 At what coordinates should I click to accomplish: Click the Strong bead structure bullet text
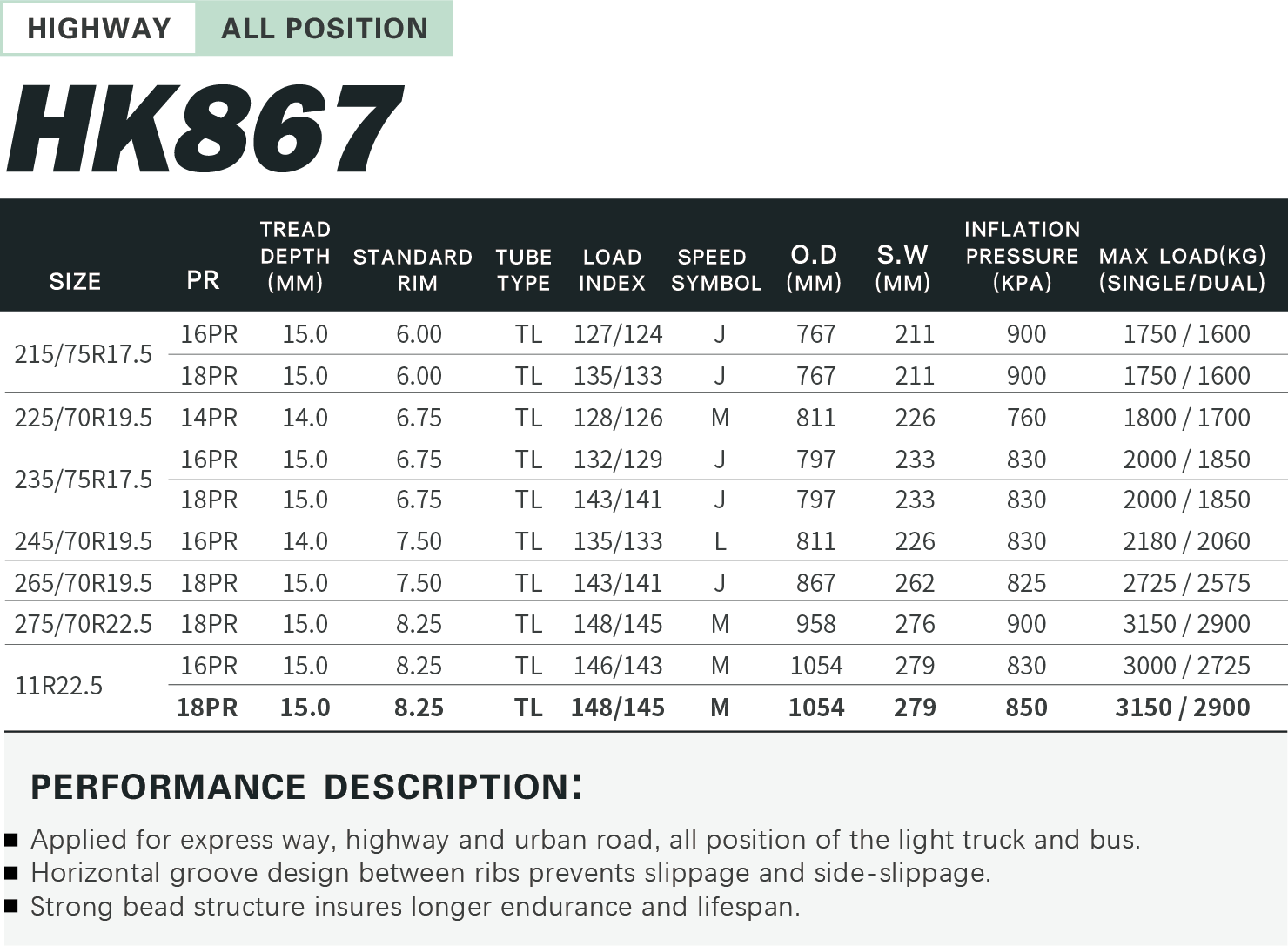click(415, 907)
